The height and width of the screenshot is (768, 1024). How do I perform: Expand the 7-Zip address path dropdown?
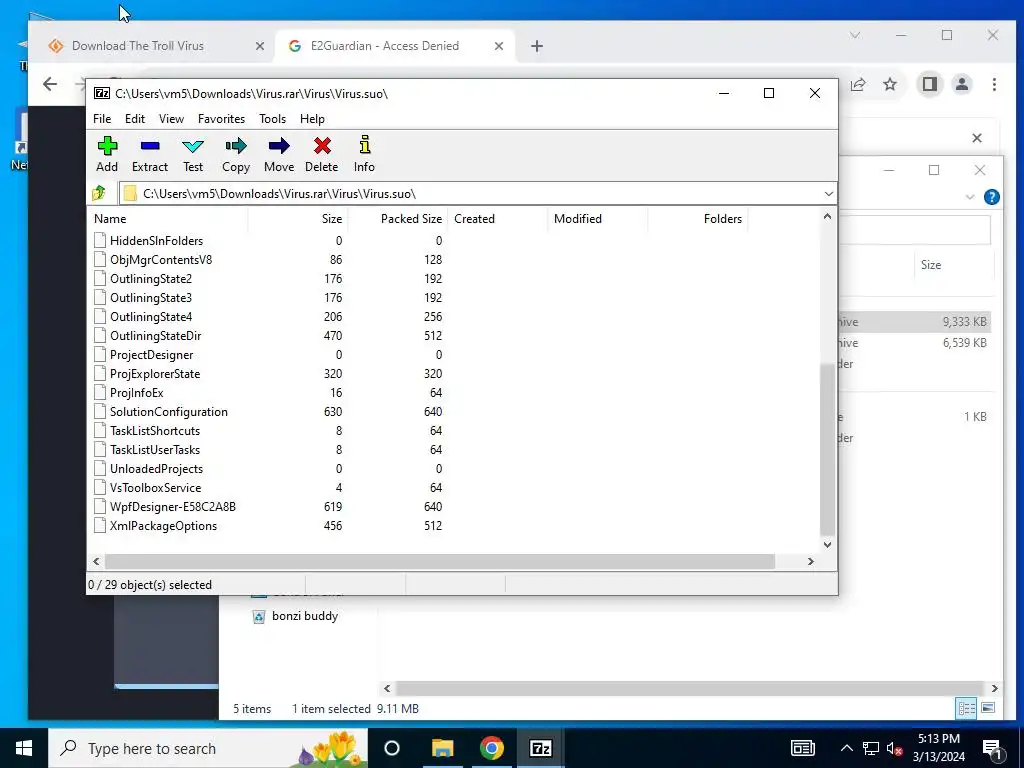[x=829, y=193]
